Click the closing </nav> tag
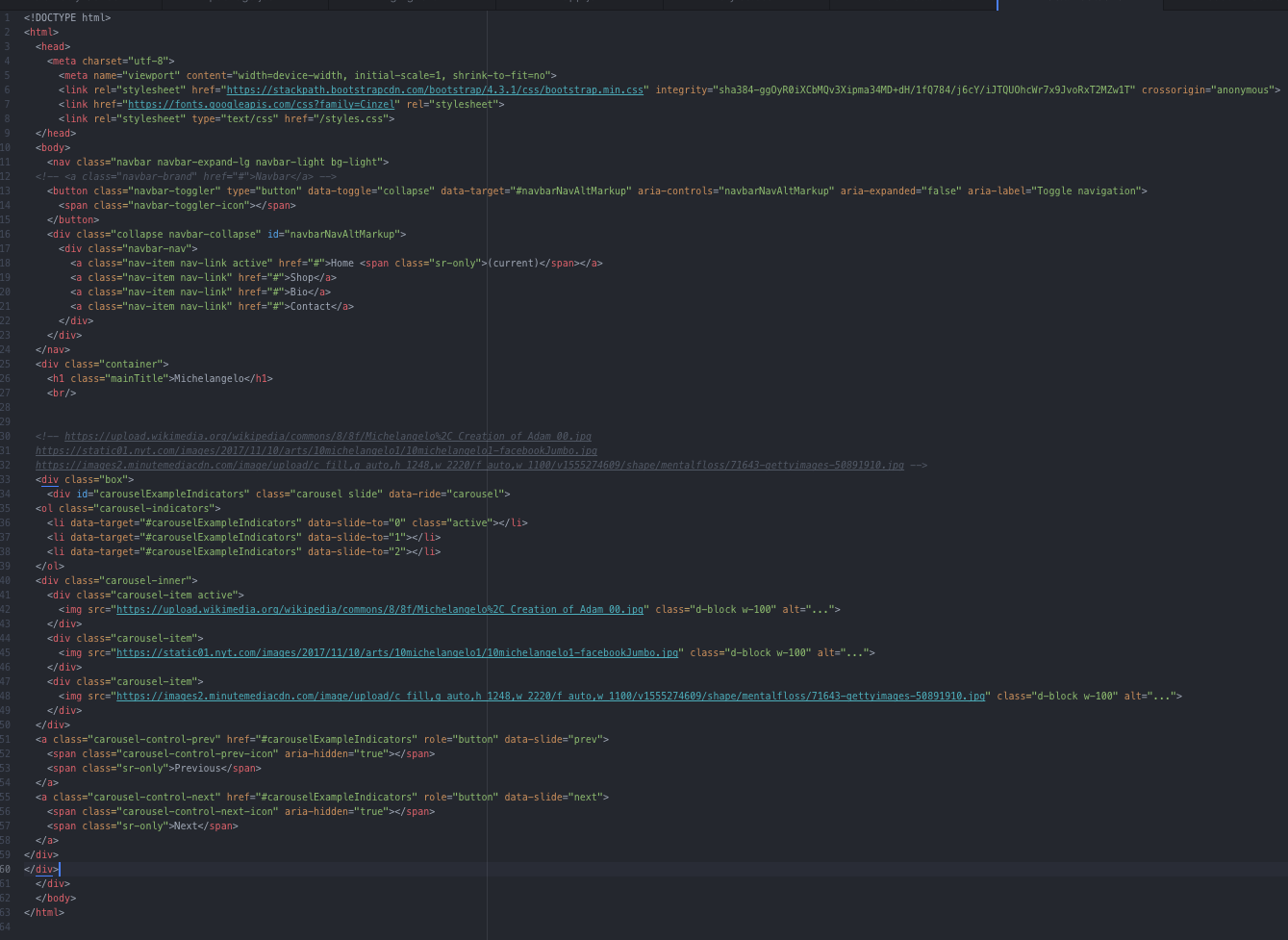This screenshot has width=1288, height=940. [x=53, y=349]
